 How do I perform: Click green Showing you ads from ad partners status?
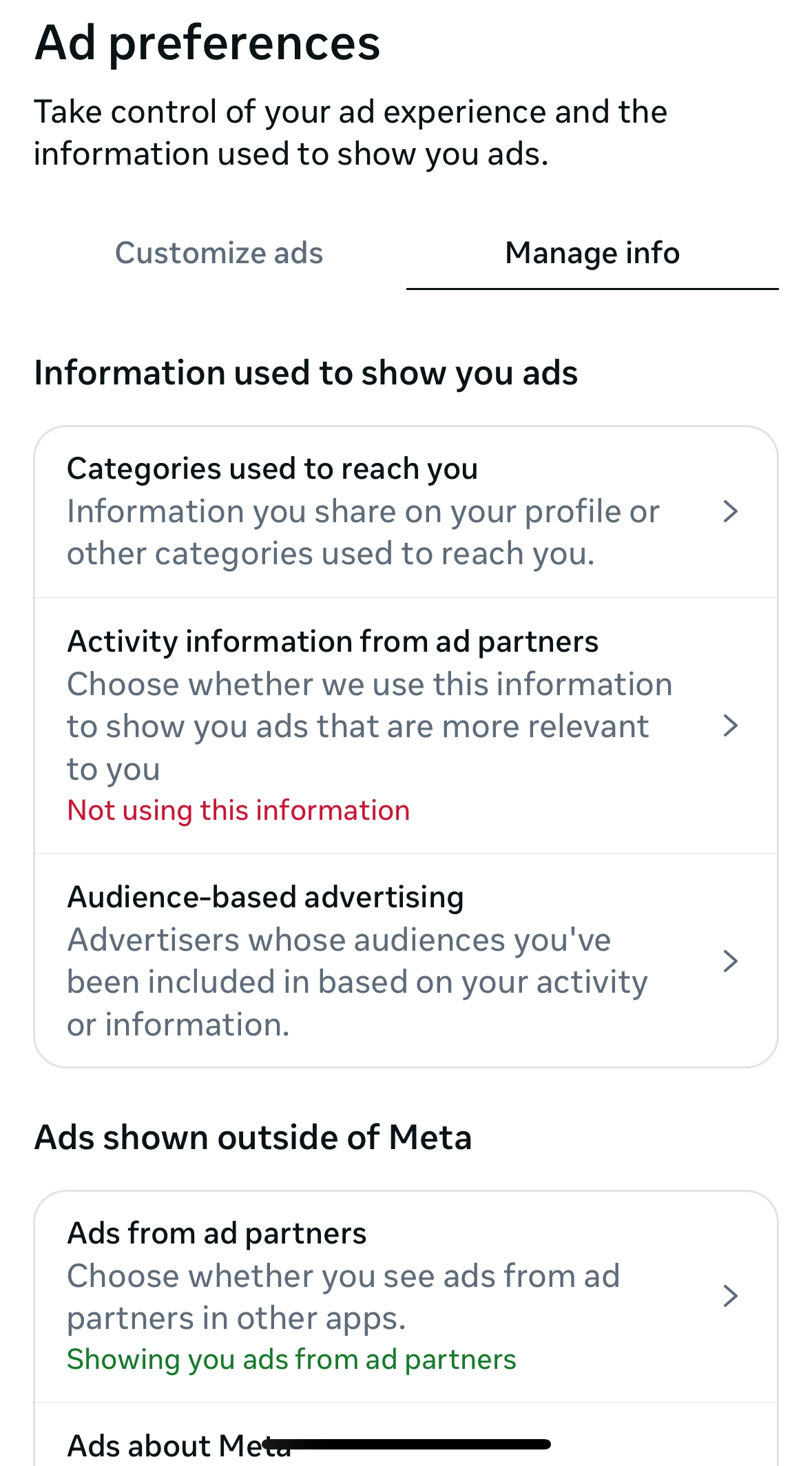(x=291, y=1360)
